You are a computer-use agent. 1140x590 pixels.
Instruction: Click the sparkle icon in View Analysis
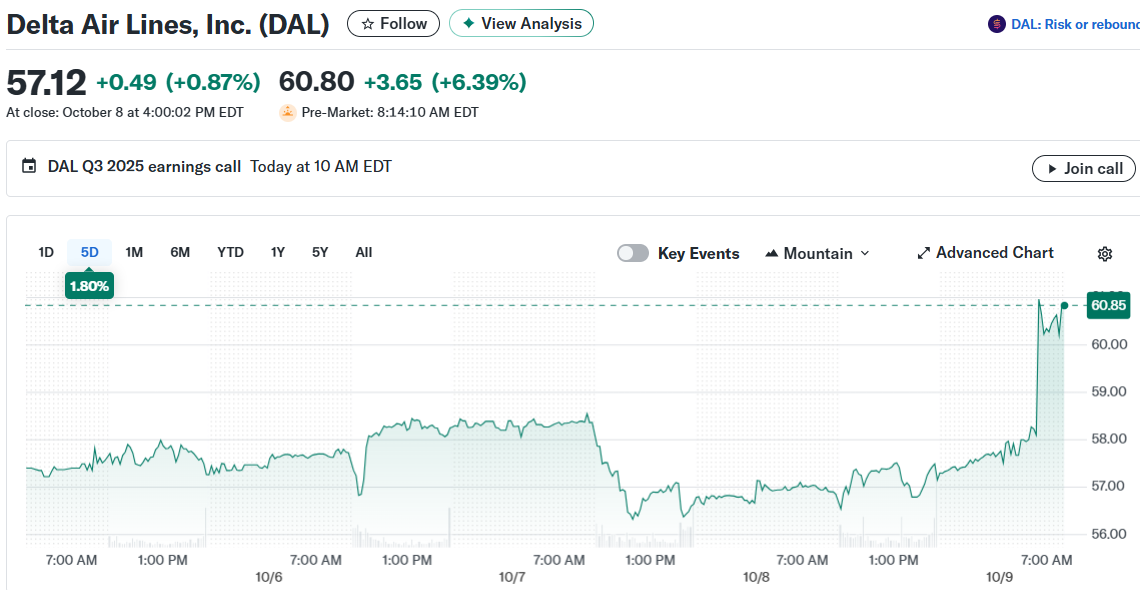pos(468,23)
